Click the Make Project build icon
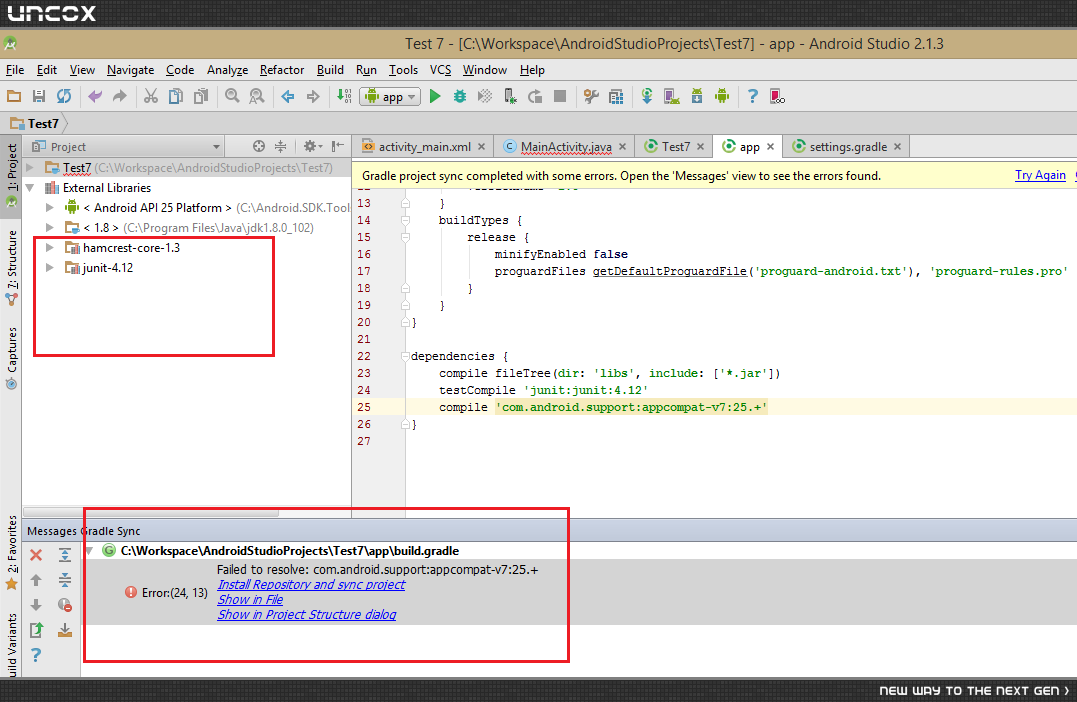The width and height of the screenshot is (1077, 702). coord(344,96)
